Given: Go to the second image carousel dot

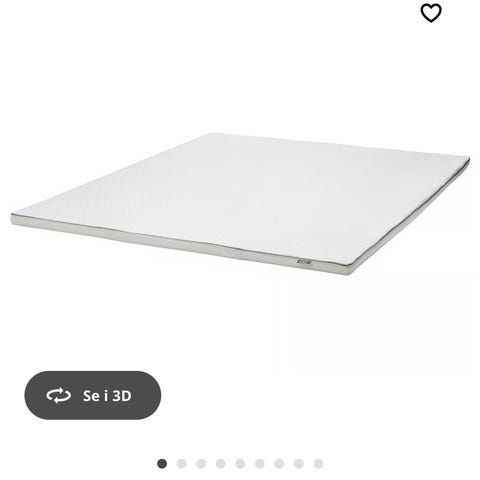Looking at the screenshot, I should click(x=181, y=464).
